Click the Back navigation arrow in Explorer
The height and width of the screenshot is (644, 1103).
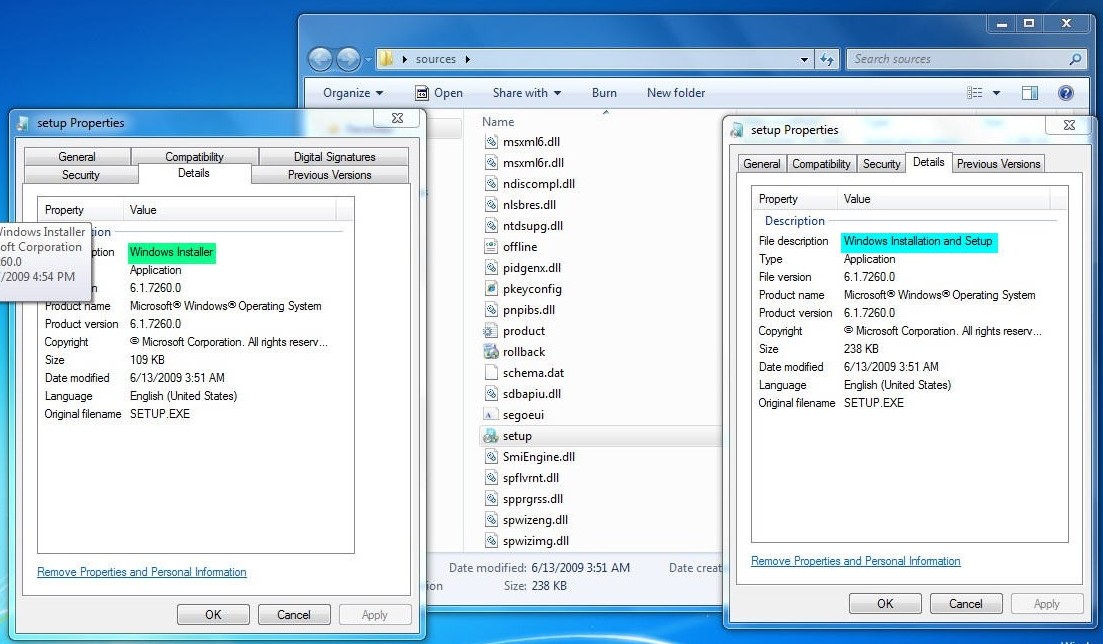pyautogui.click(x=321, y=60)
